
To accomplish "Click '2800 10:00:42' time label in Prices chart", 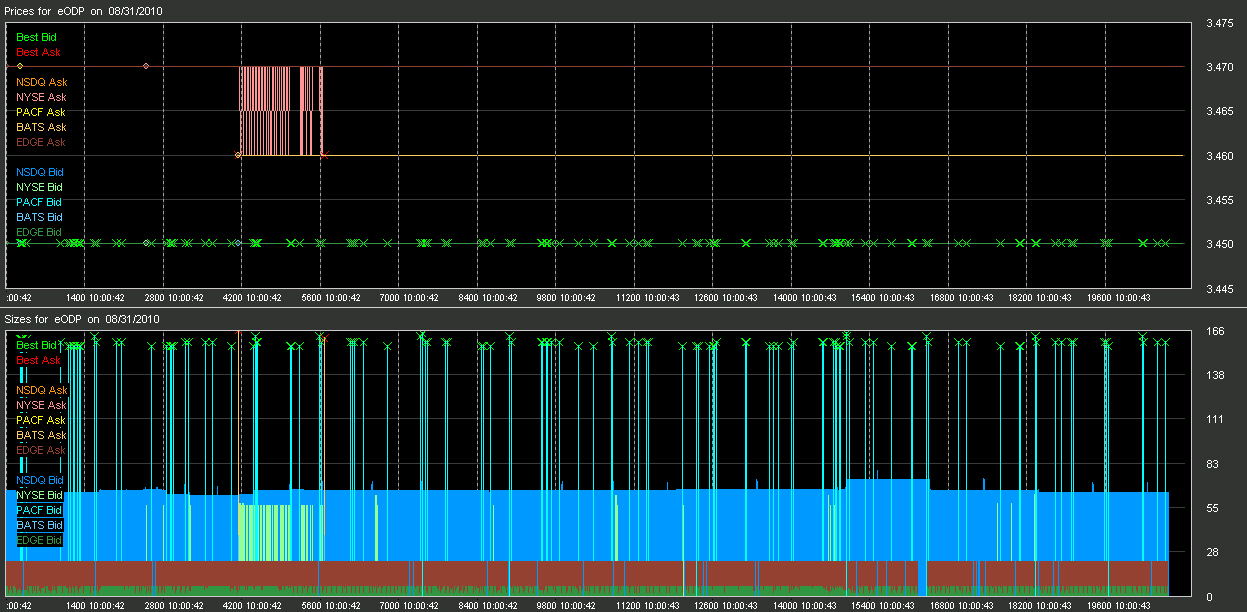I will pos(174,298).
